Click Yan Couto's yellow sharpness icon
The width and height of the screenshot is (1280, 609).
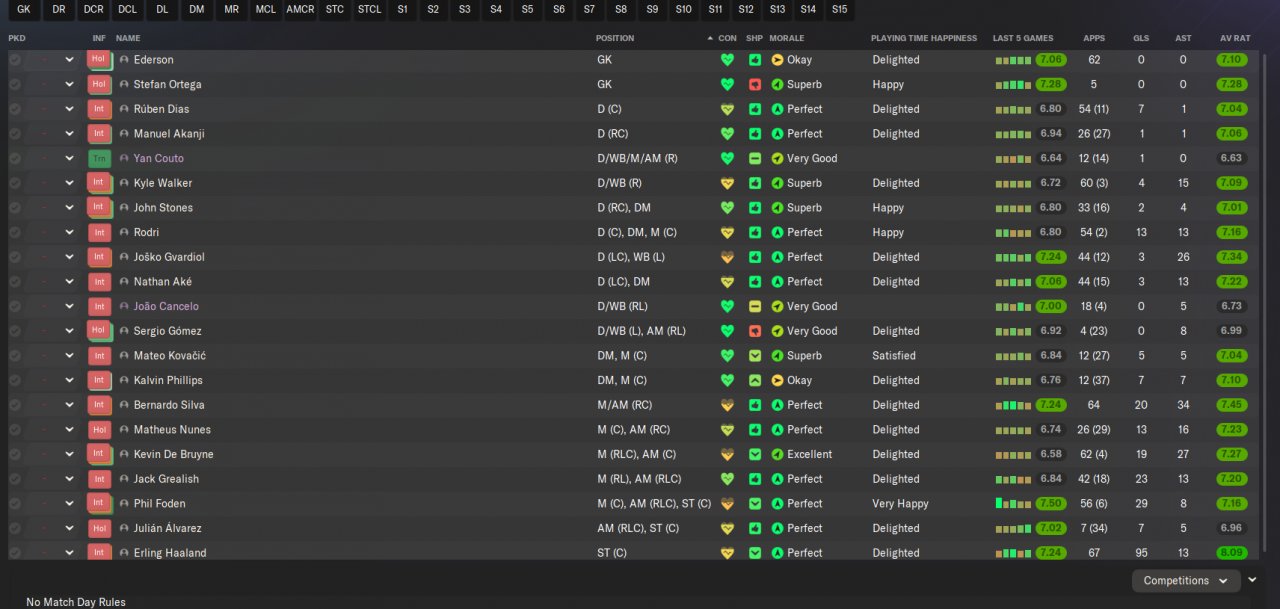point(754,159)
